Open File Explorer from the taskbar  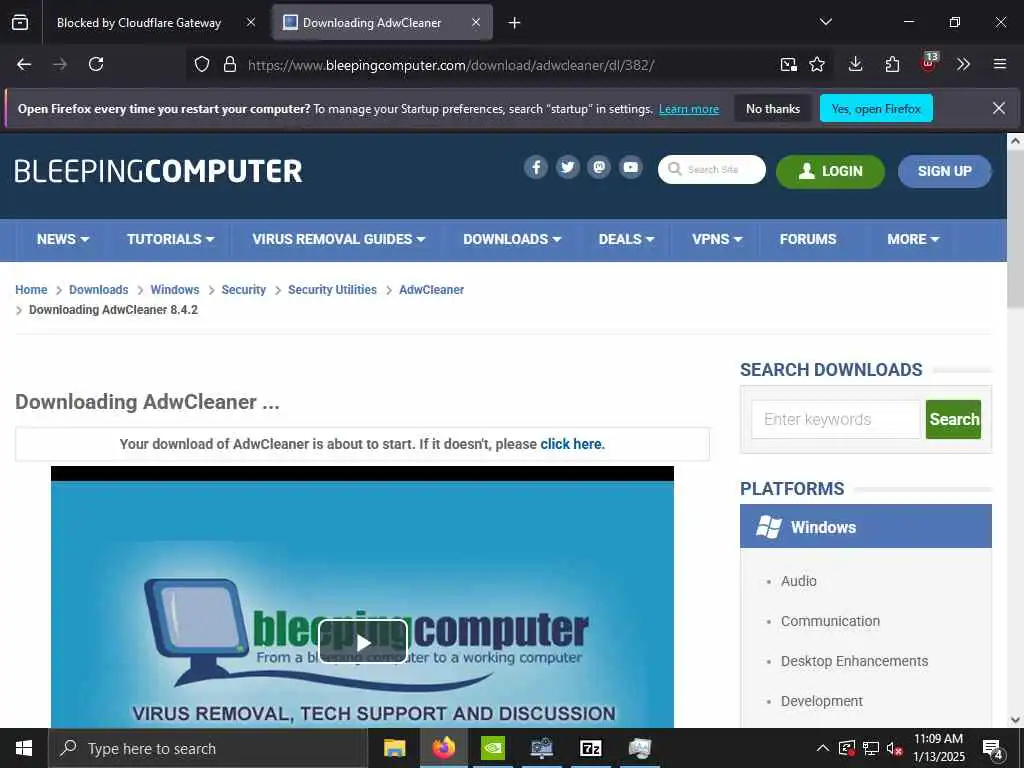(x=394, y=748)
